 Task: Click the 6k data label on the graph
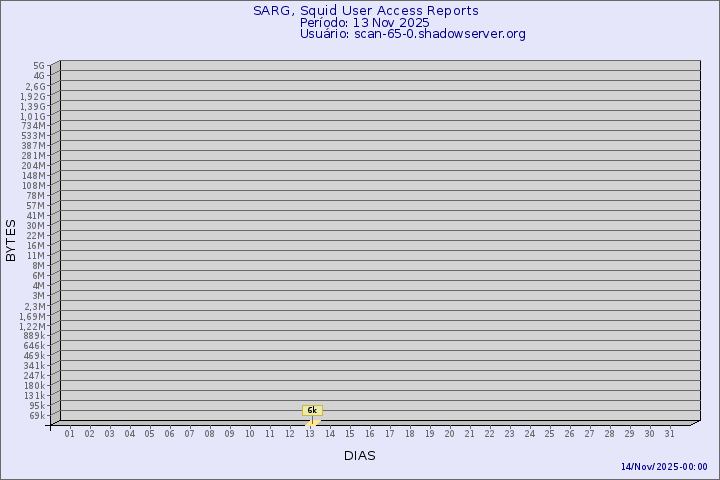tap(312, 410)
